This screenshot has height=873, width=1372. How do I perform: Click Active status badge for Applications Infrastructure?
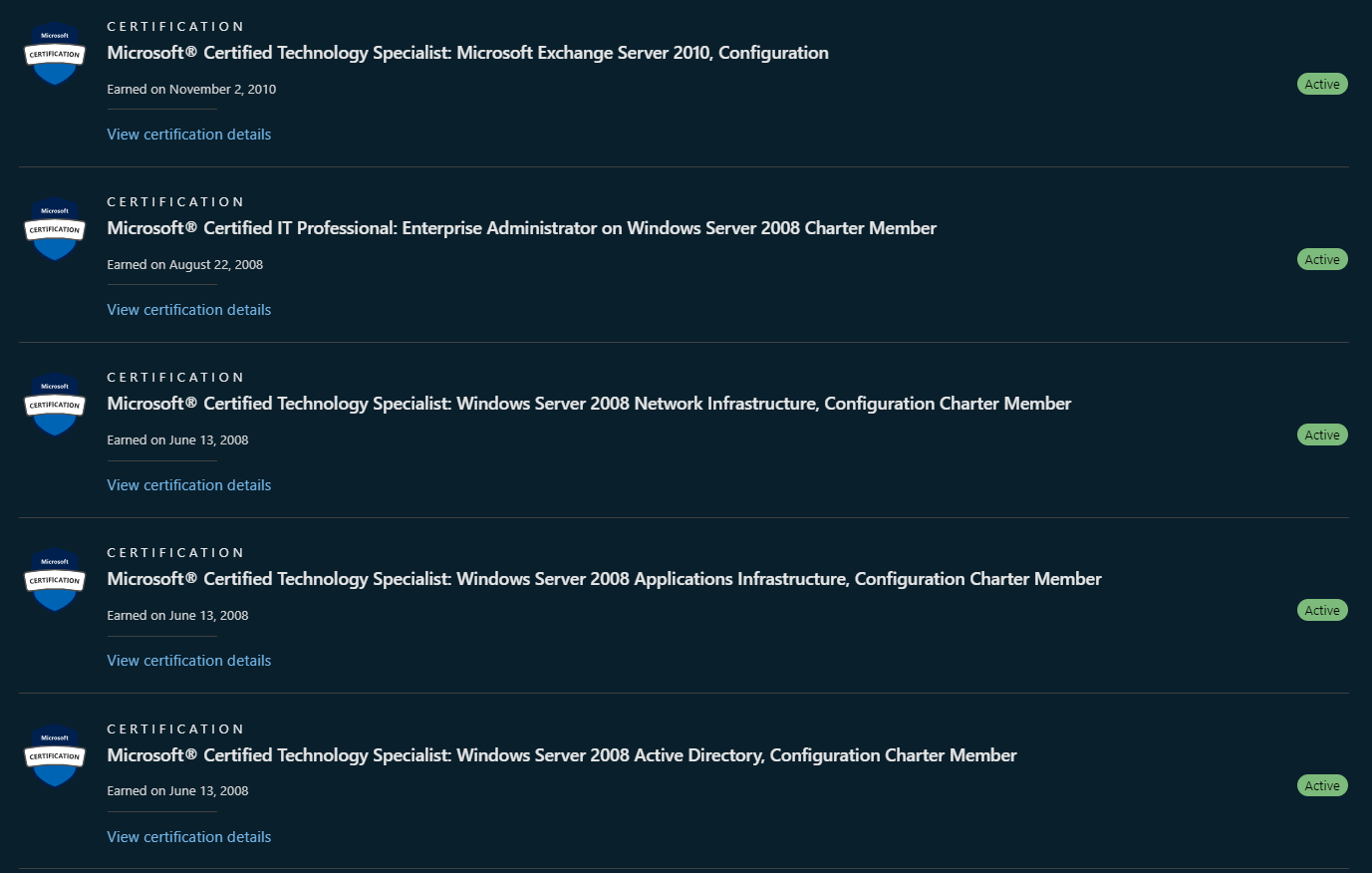tap(1322, 611)
